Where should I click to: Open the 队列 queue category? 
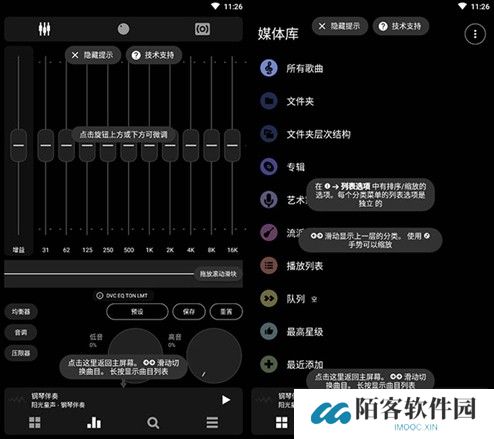[296, 299]
